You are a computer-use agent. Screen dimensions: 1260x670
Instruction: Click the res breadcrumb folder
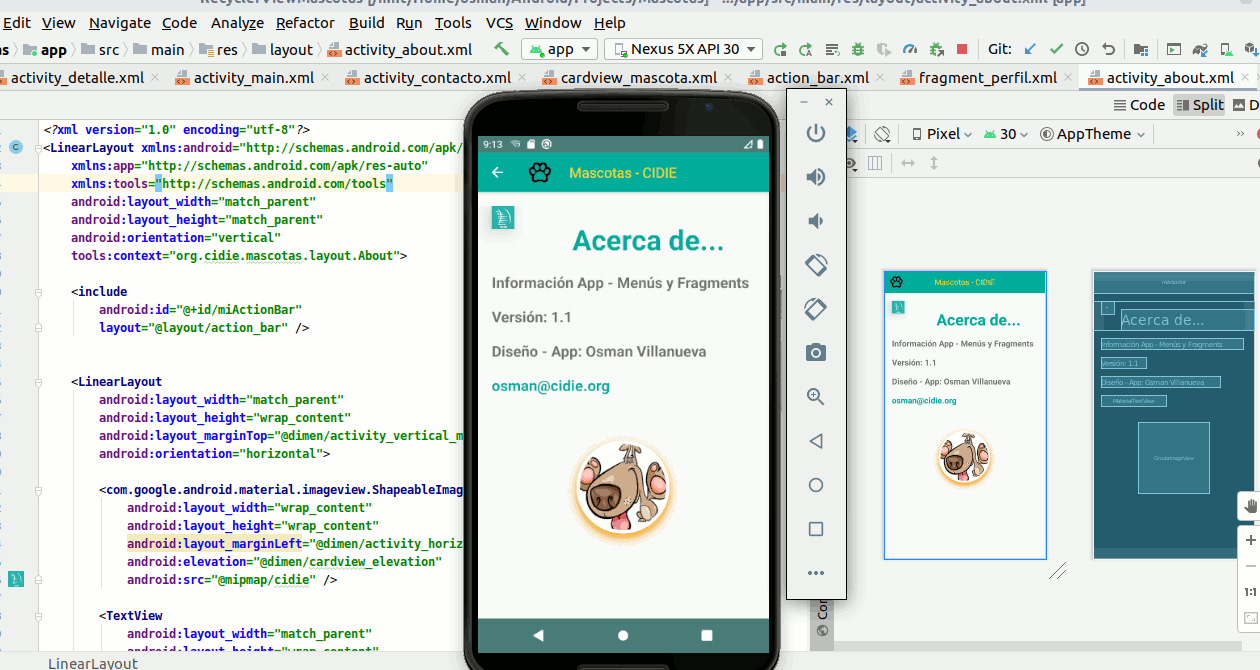[219, 49]
